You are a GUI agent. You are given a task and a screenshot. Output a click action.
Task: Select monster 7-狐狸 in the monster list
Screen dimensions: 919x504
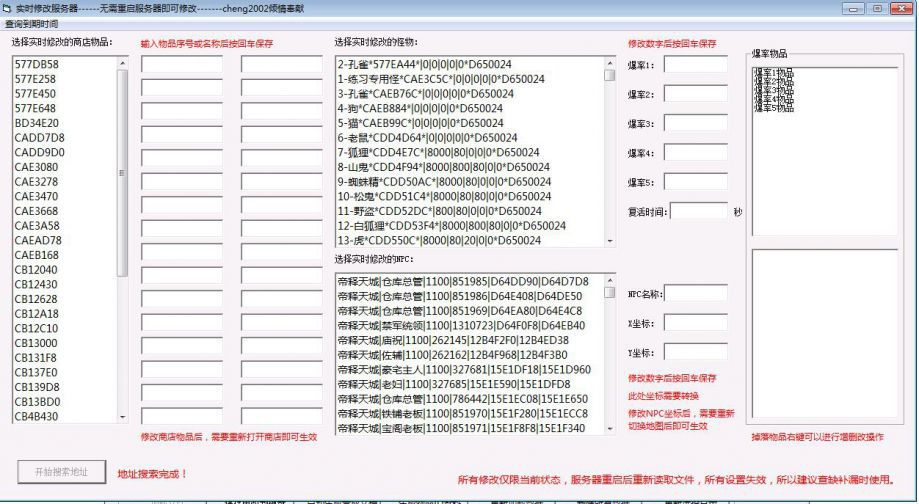coord(440,152)
